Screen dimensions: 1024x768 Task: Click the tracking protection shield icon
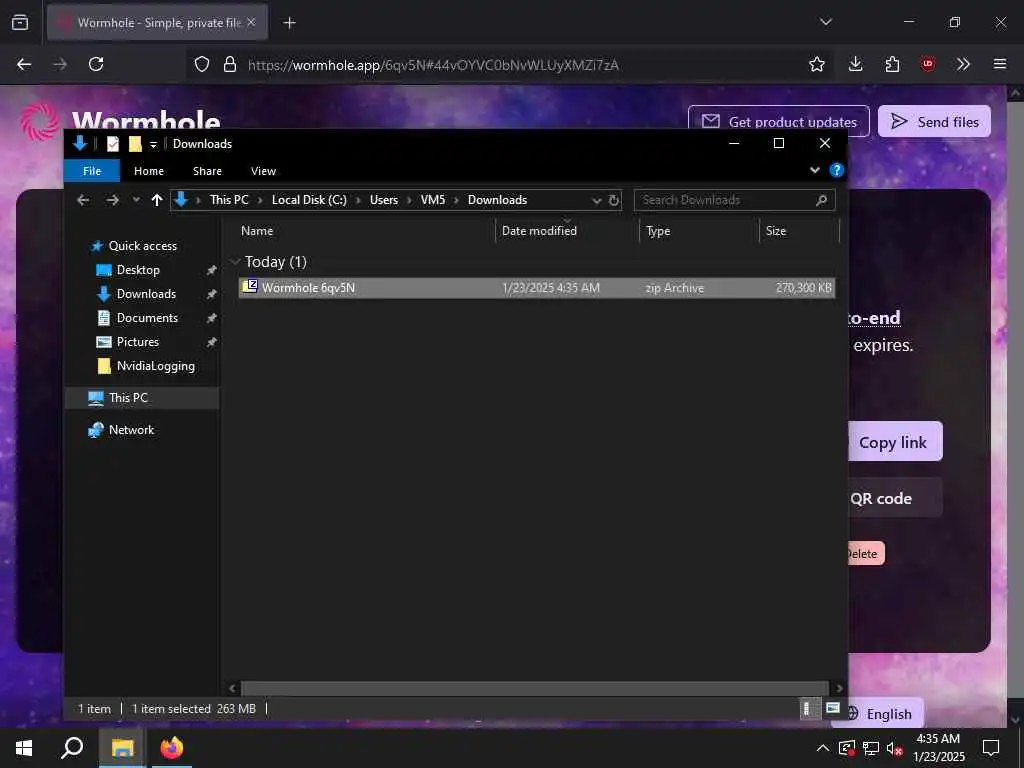(x=202, y=64)
